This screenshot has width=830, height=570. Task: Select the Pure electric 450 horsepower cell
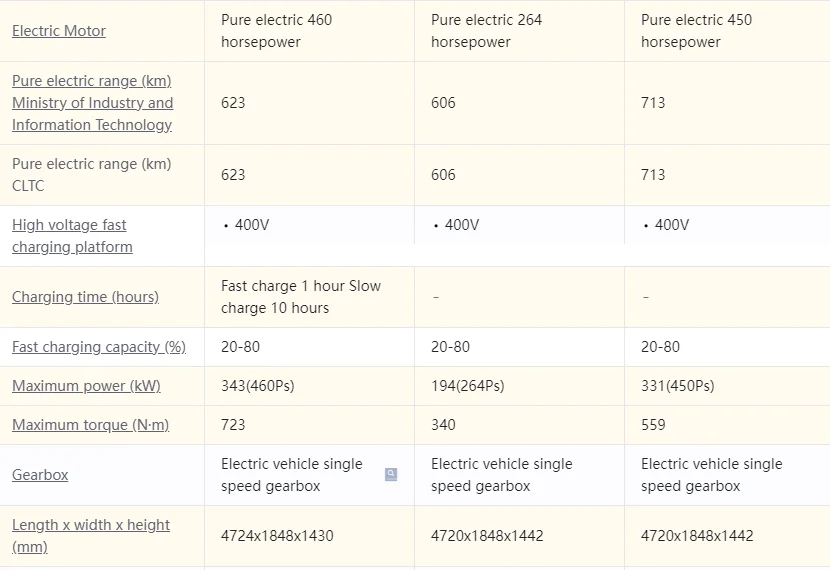point(697,31)
